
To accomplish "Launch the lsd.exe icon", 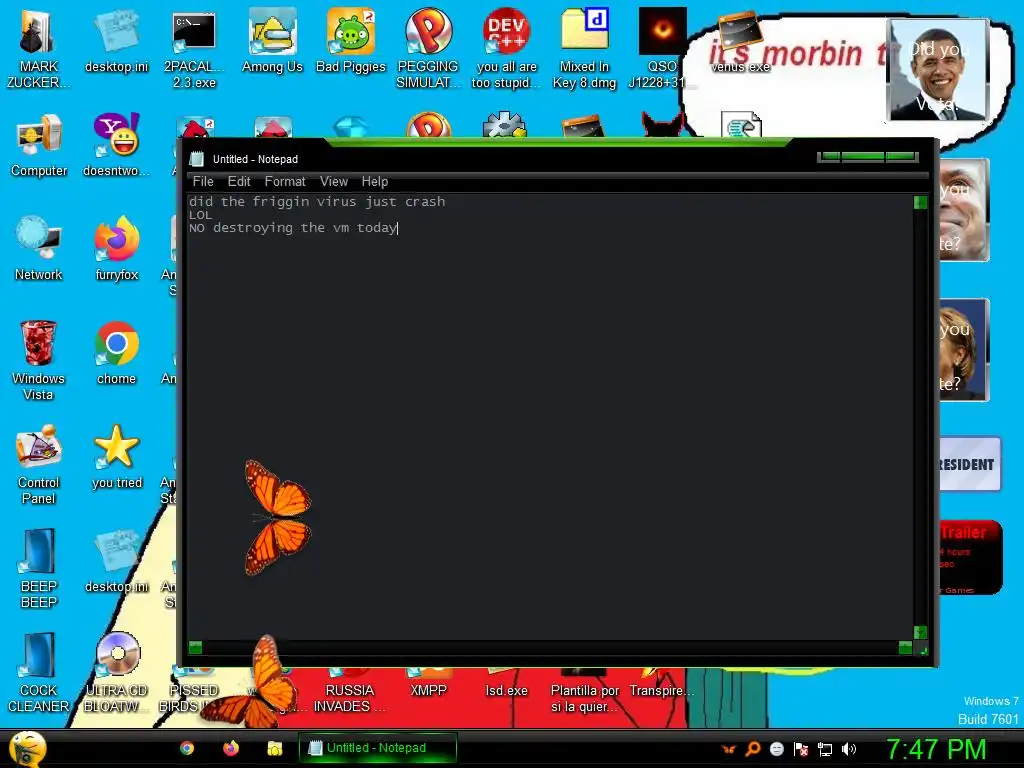I will tap(506, 682).
